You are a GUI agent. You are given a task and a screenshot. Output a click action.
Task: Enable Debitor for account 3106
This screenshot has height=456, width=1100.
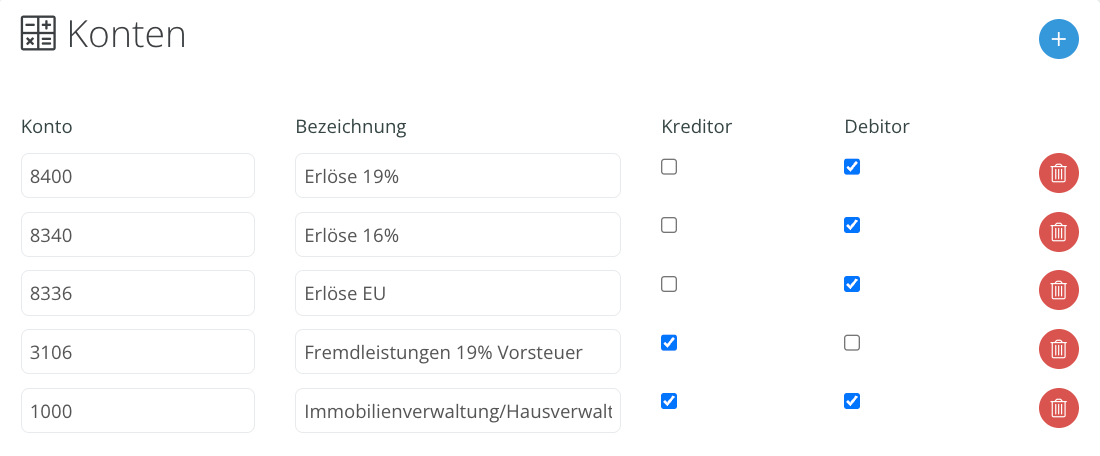pos(852,343)
